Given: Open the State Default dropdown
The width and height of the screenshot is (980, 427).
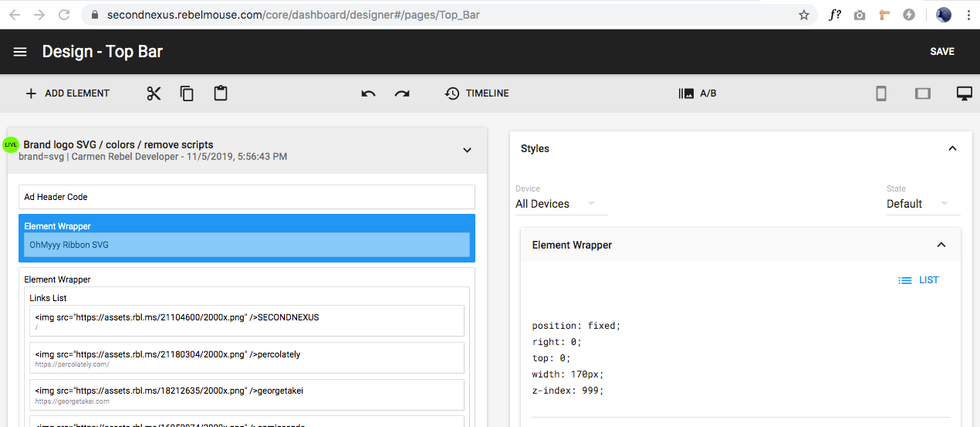Looking at the screenshot, I should click(x=922, y=204).
